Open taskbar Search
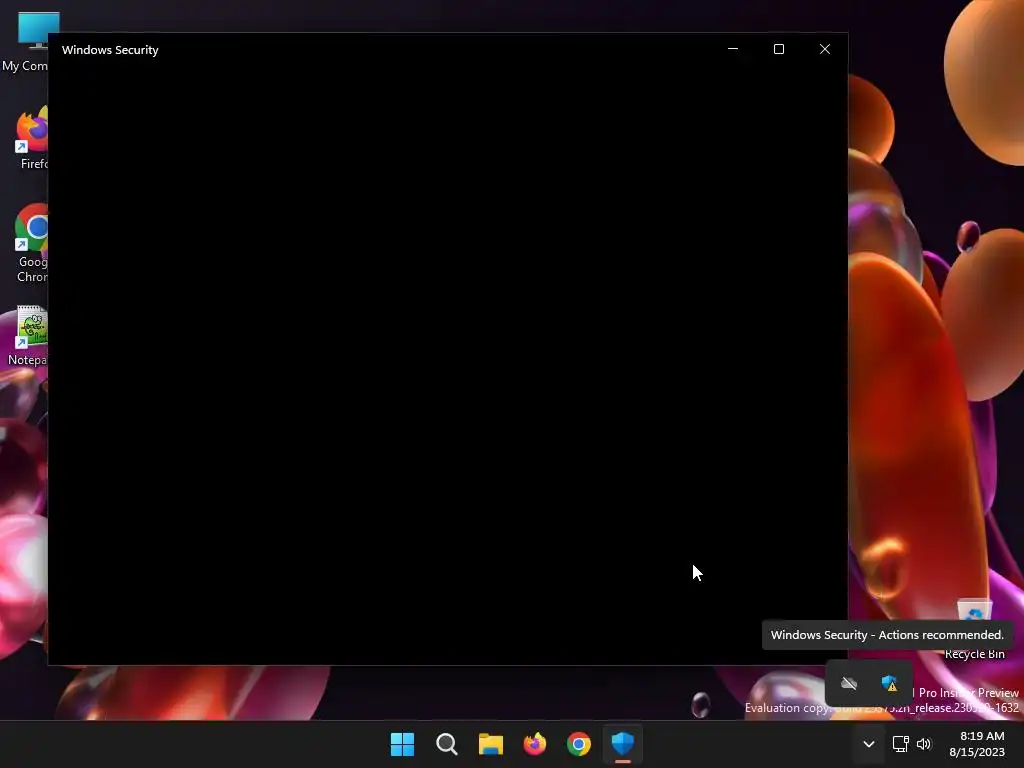This screenshot has height=768, width=1024. pyautogui.click(x=447, y=744)
